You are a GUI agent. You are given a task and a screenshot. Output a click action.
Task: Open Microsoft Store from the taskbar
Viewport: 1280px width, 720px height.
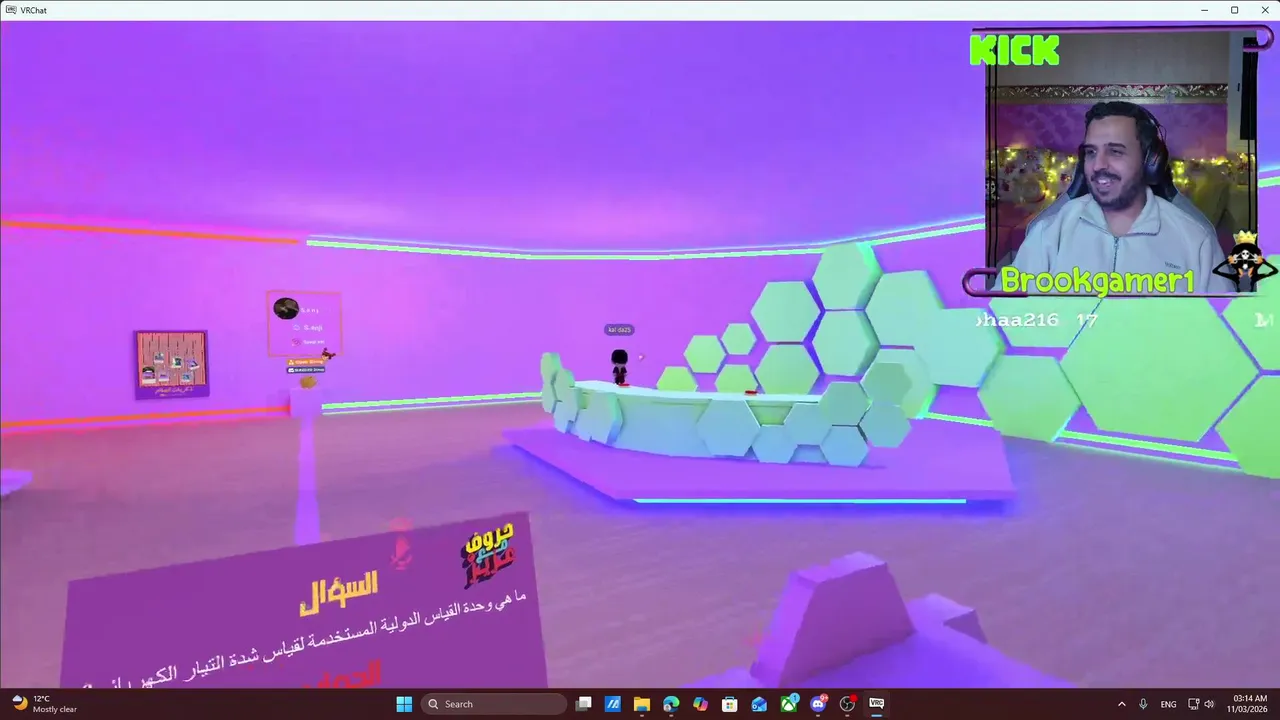click(730, 704)
